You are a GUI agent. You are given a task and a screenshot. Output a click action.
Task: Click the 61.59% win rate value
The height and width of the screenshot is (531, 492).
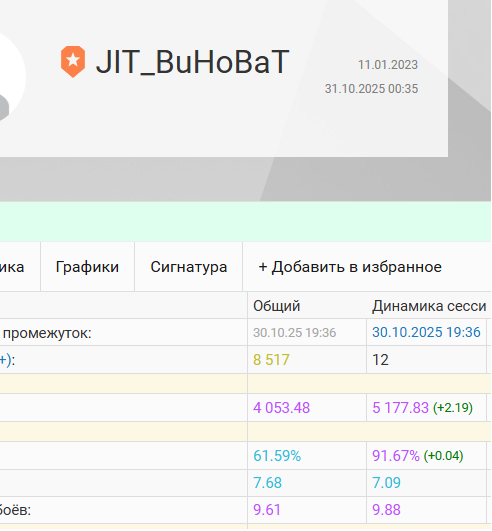click(277, 456)
